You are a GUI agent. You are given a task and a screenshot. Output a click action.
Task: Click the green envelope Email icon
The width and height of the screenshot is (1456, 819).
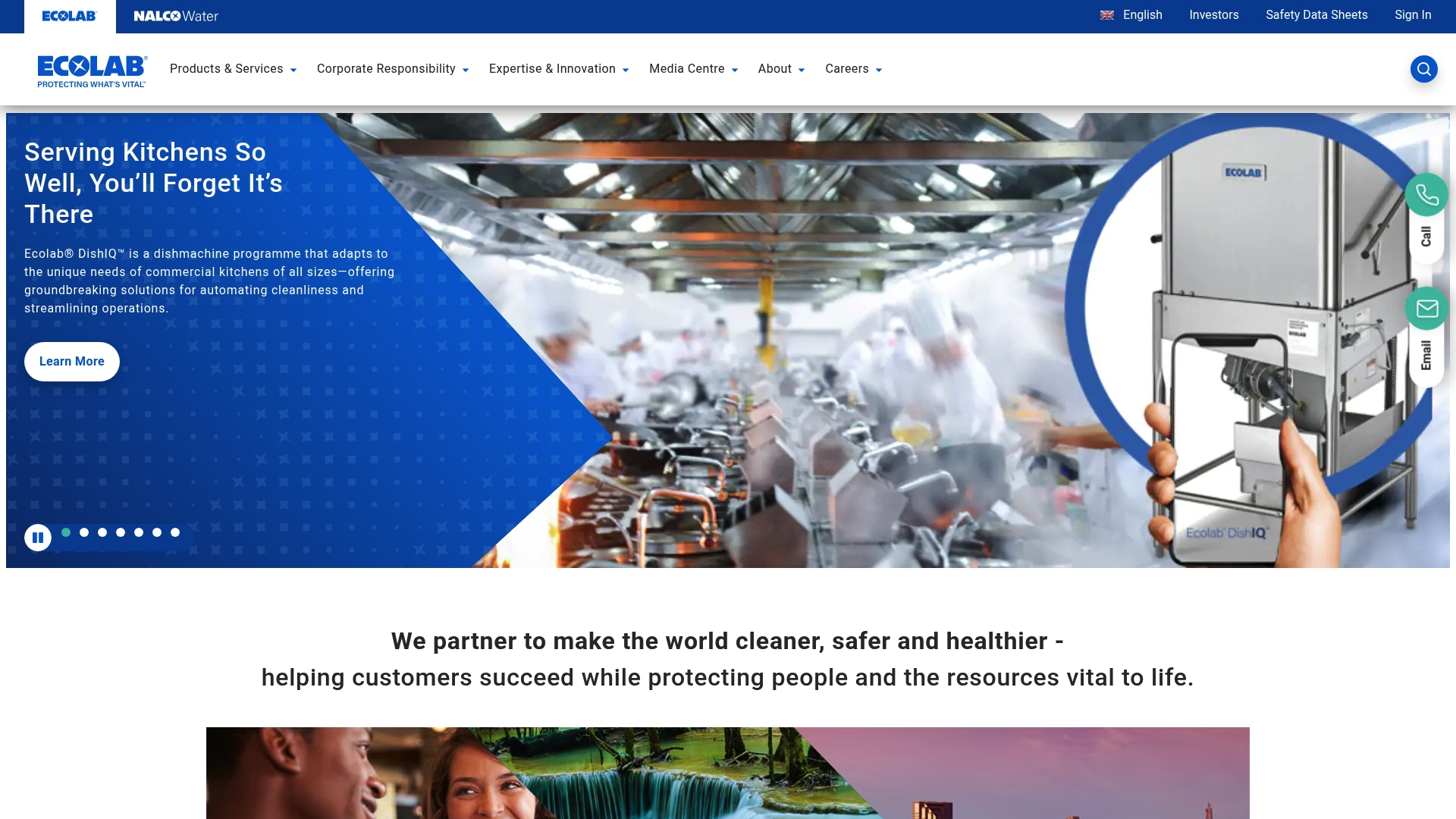pyautogui.click(x=1426, y=309)
